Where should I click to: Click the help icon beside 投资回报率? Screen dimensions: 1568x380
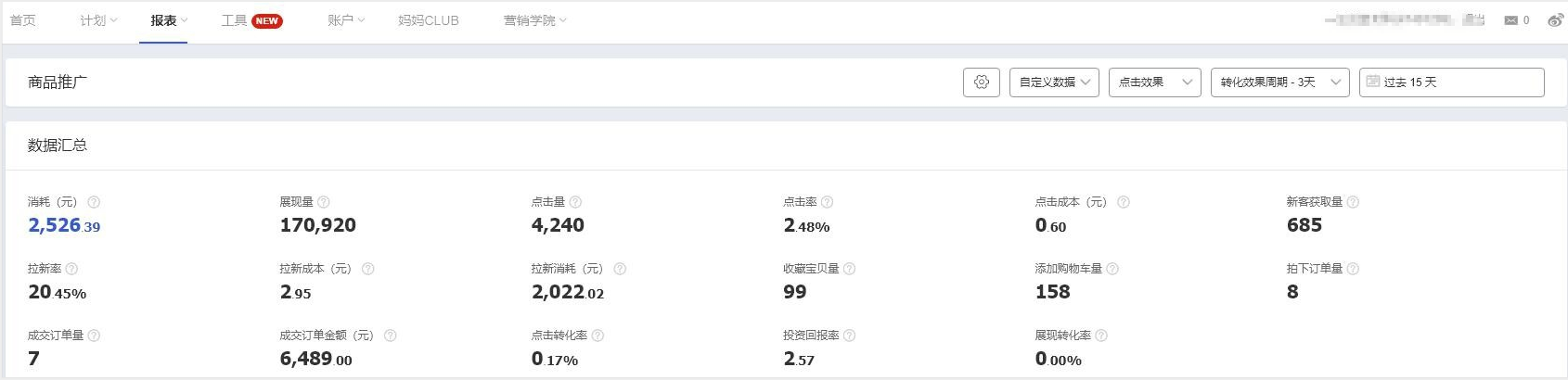pyautogui.click(x=850, y=336)
